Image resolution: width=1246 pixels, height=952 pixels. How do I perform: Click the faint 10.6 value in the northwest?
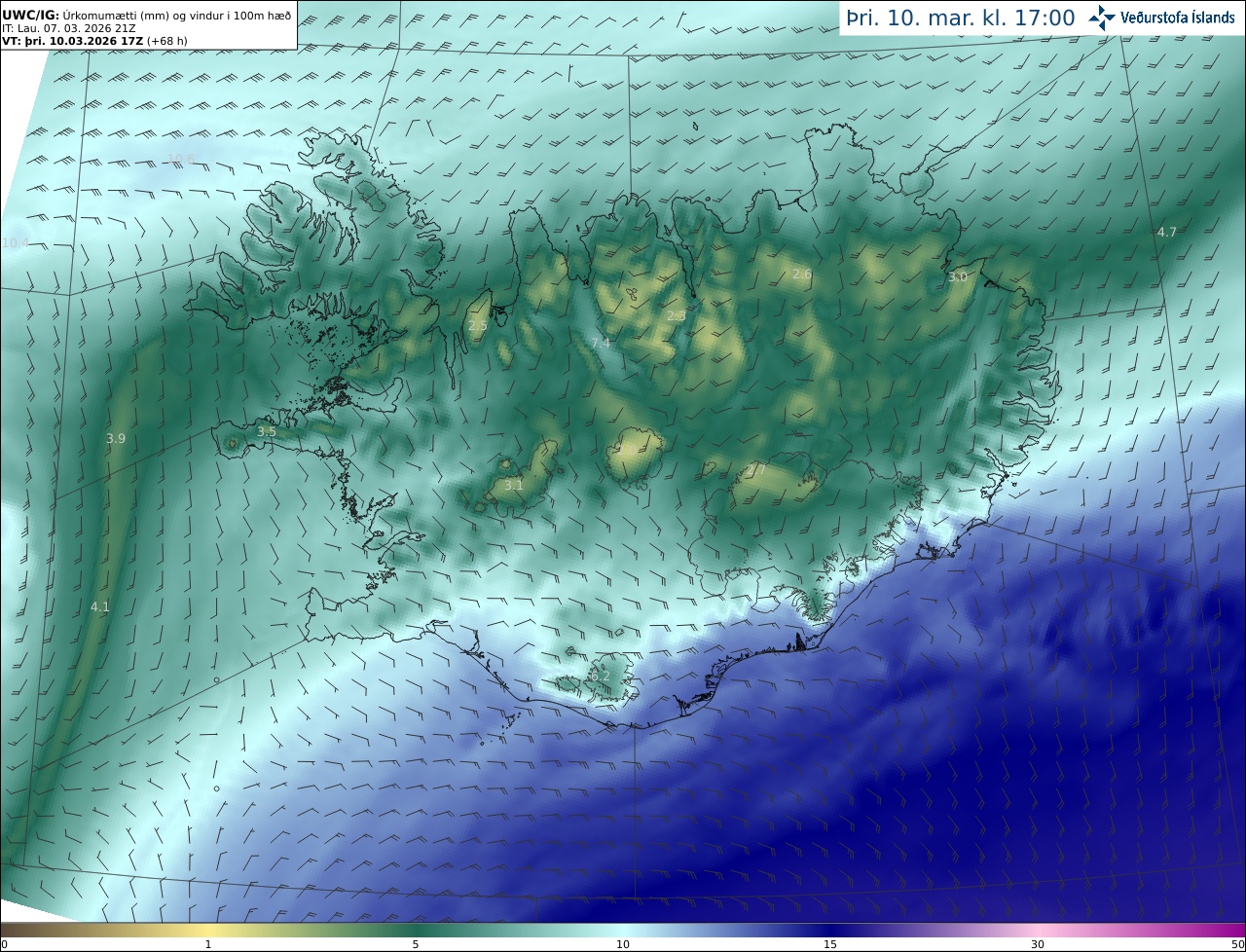point(181,160)
